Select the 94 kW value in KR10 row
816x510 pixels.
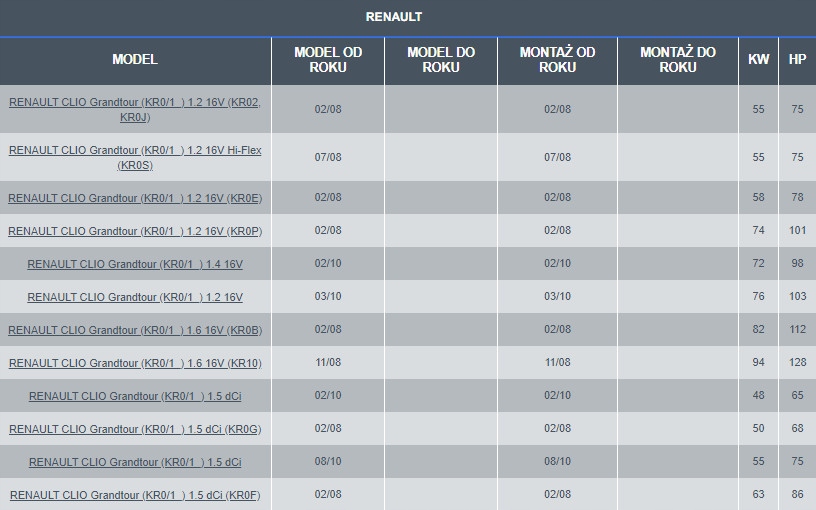pos(758,362)
